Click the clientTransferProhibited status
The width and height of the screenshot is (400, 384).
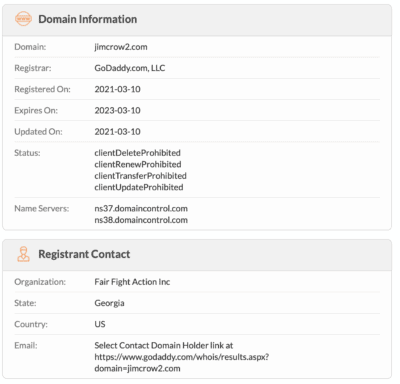pyautogui.click(x=140, y=176)
